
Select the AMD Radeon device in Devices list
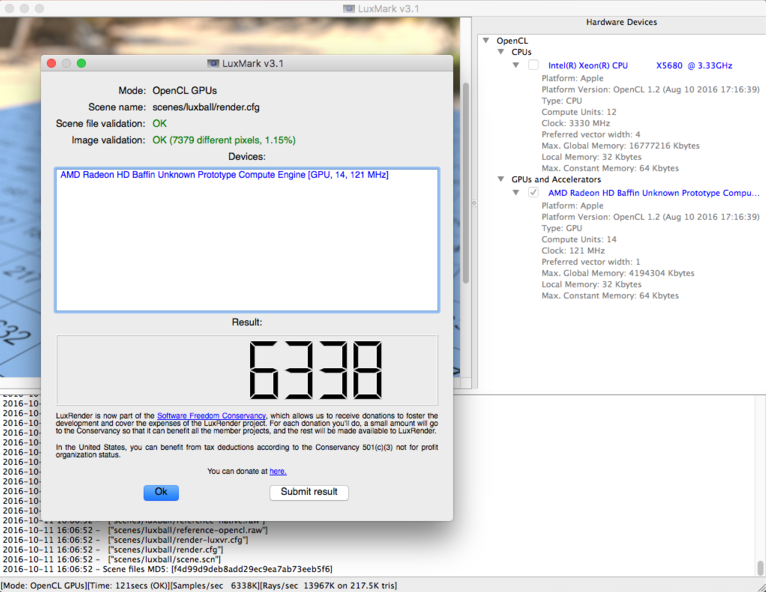(224, 175)
